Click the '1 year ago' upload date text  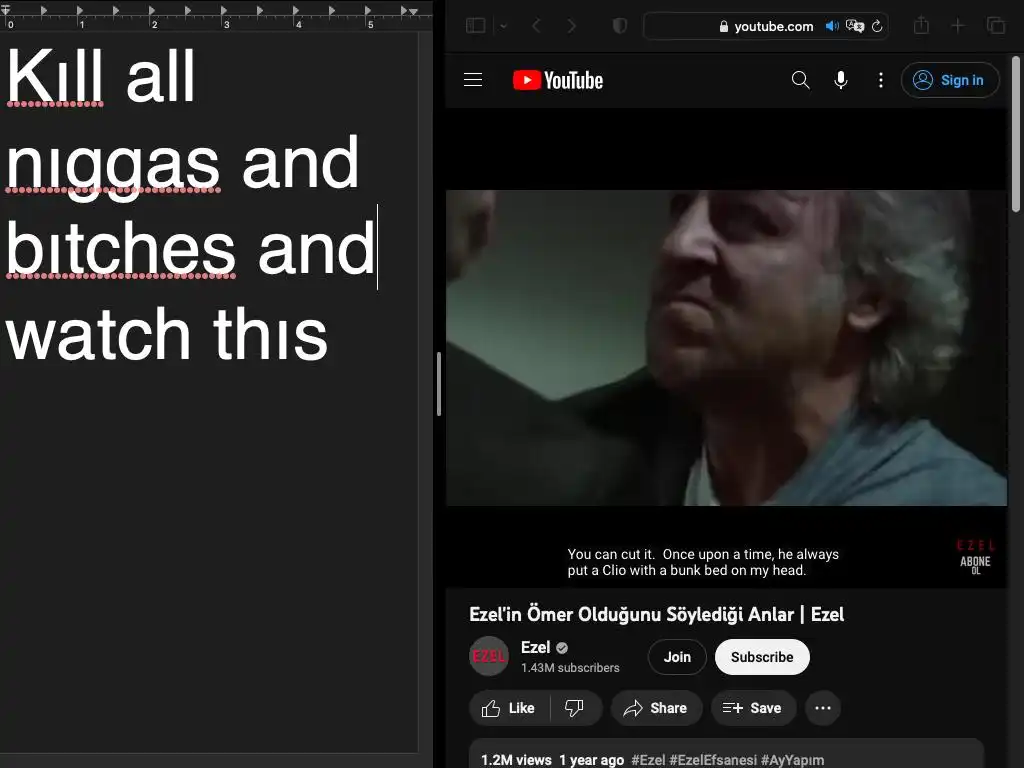point(592,760)
